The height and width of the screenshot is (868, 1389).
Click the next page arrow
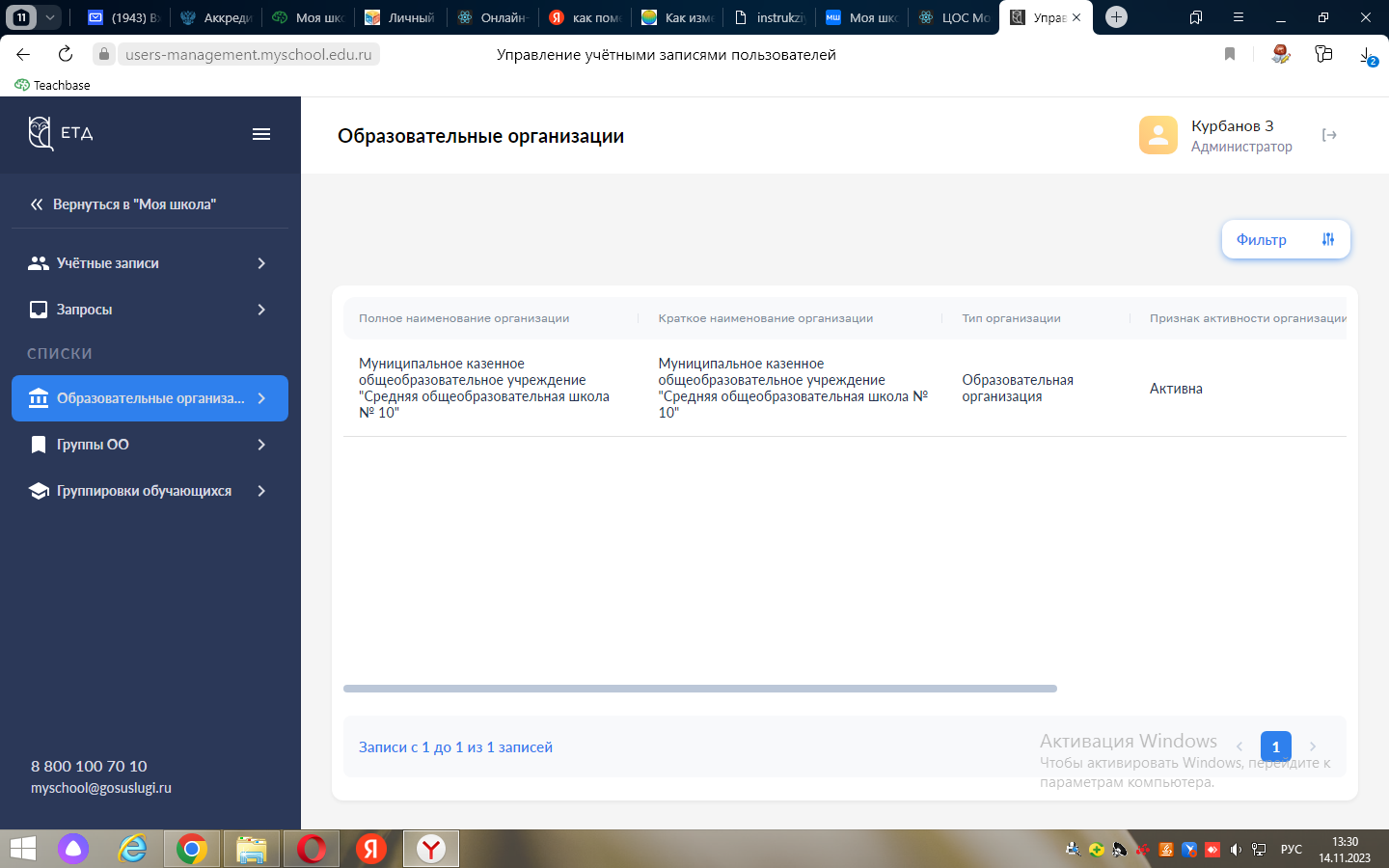[1313, 746]
